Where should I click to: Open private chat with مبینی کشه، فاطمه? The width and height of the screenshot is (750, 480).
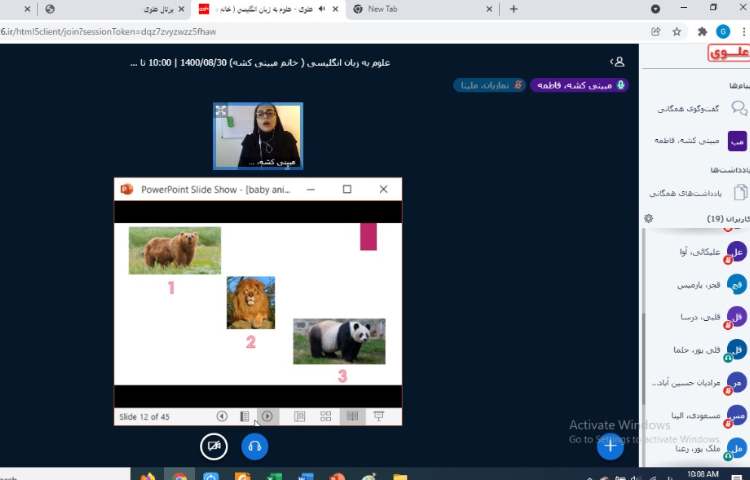699,141
